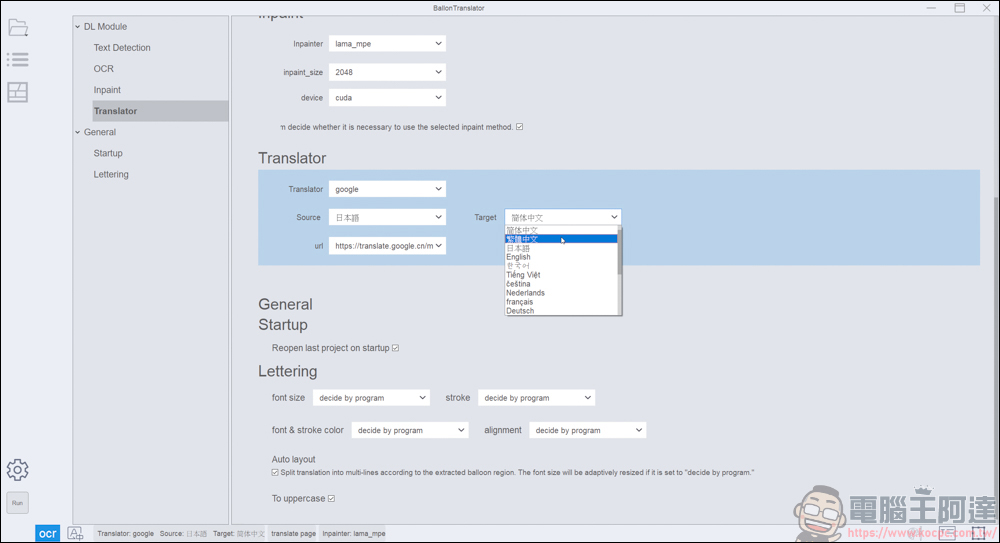The width and height of the screenshot is (1000, 543).
Task: Collapse the DL Module tree section
Action: pyautogui.click(x=78, y=27)
